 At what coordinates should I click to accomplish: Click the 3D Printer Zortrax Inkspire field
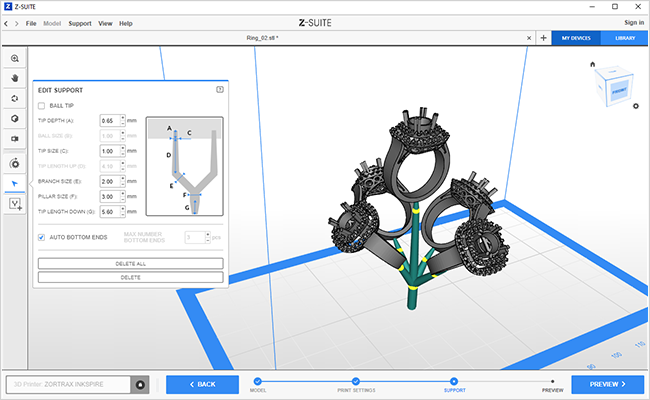tap(68, 385)
